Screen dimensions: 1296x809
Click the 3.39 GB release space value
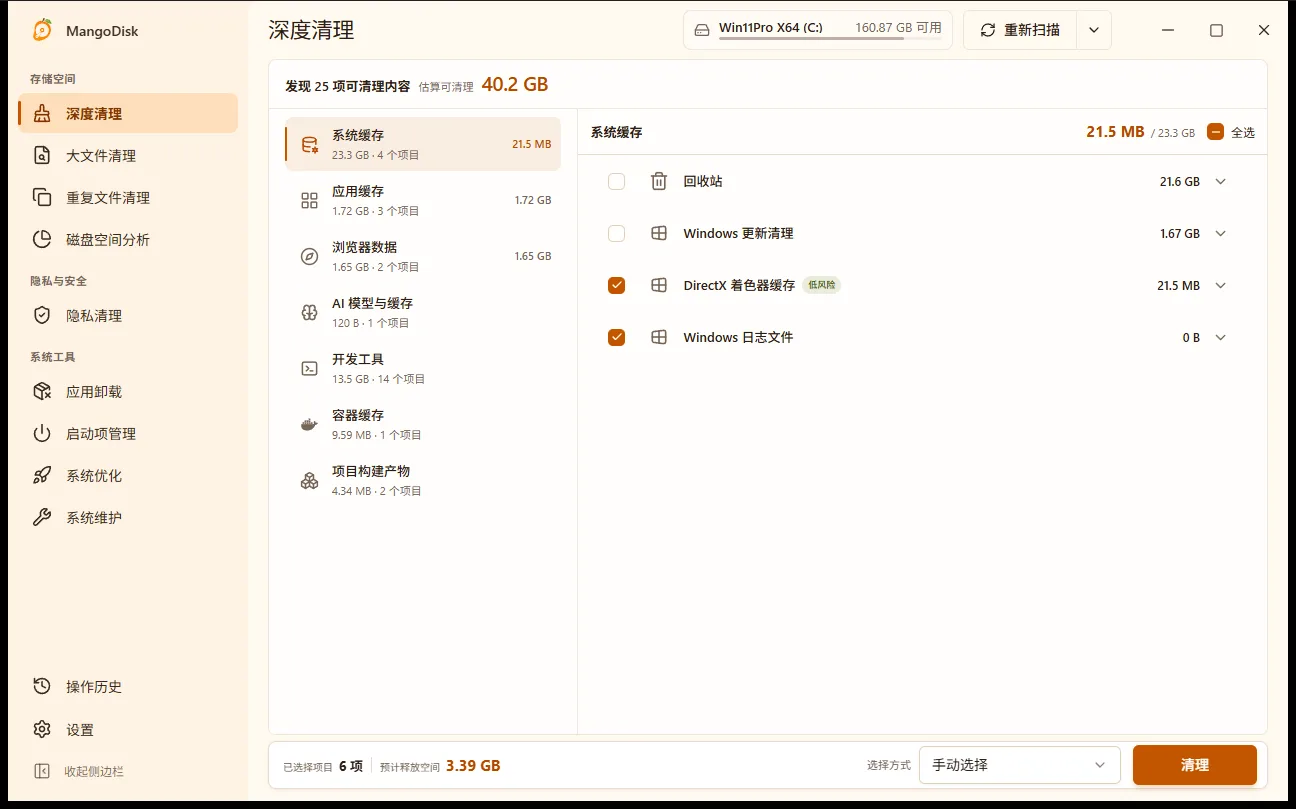[x=473, y=766]
